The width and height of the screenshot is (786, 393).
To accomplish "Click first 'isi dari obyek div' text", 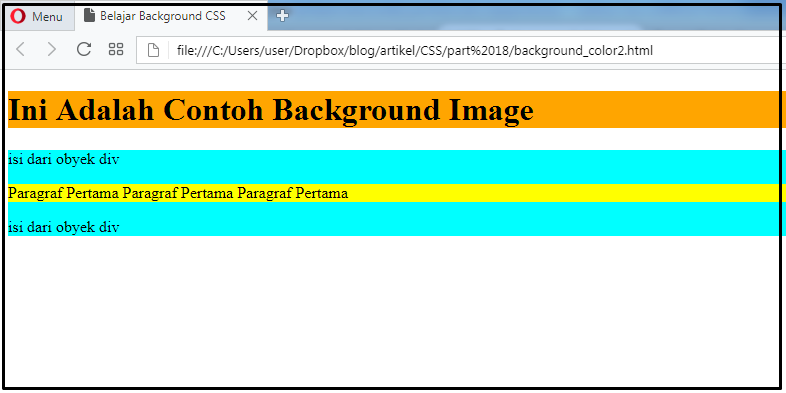I will point(64,160).
